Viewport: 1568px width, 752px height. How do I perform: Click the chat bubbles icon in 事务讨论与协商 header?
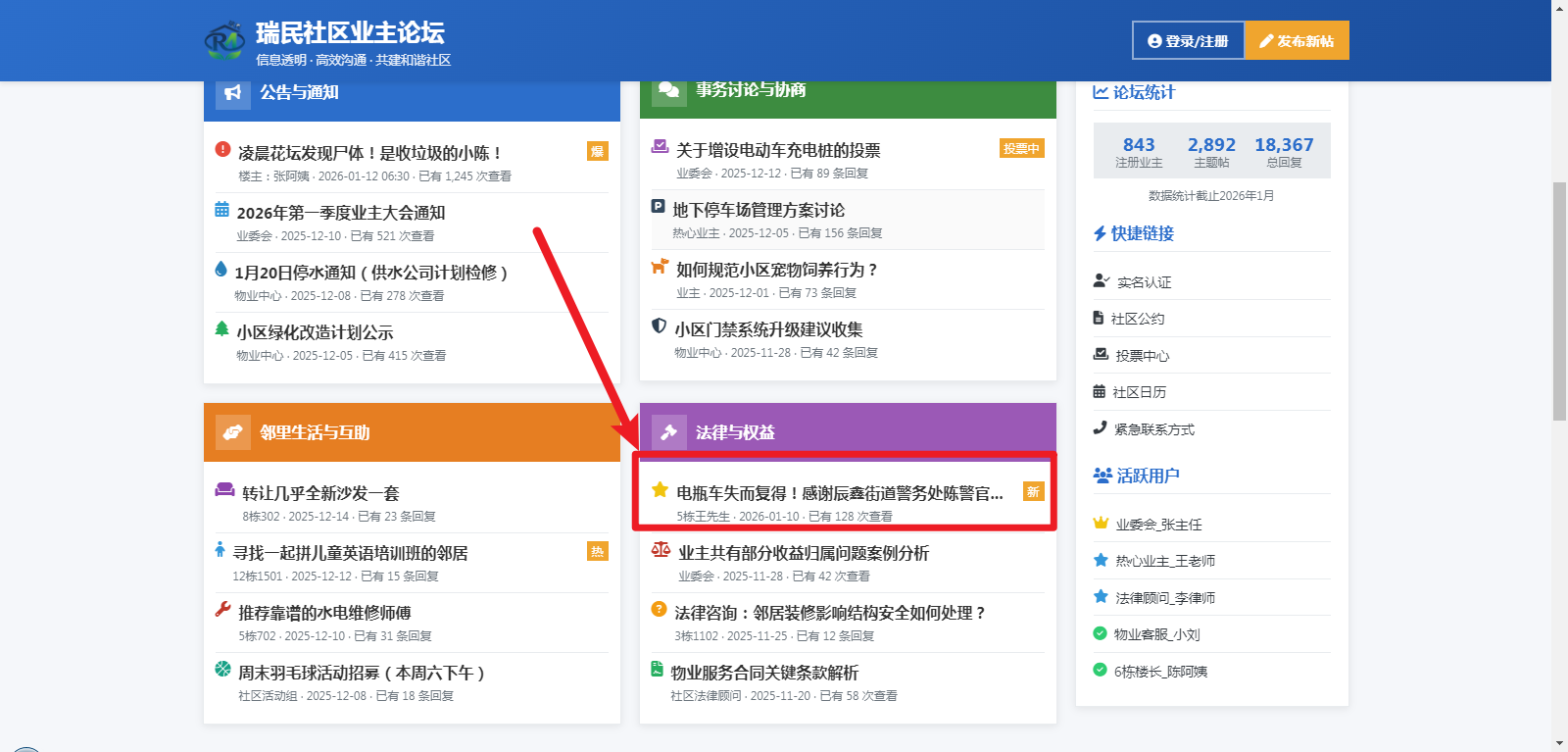point(668,89)
